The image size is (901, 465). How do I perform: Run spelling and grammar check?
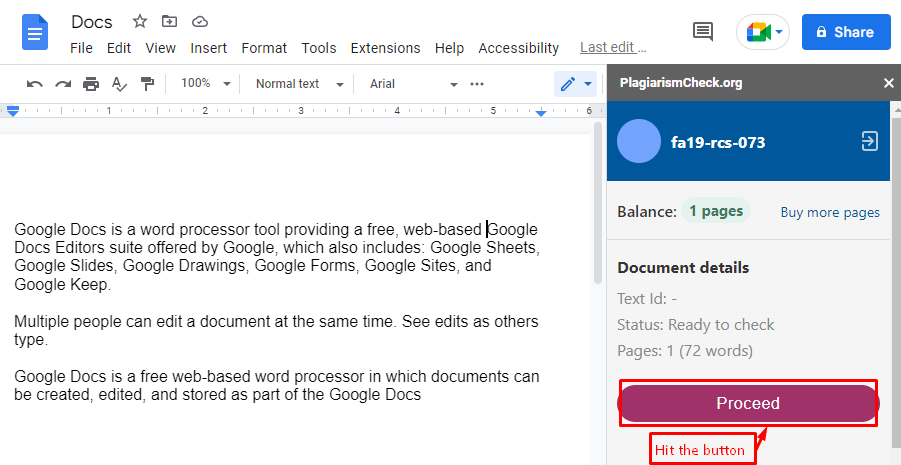click(x=119, y=84)
